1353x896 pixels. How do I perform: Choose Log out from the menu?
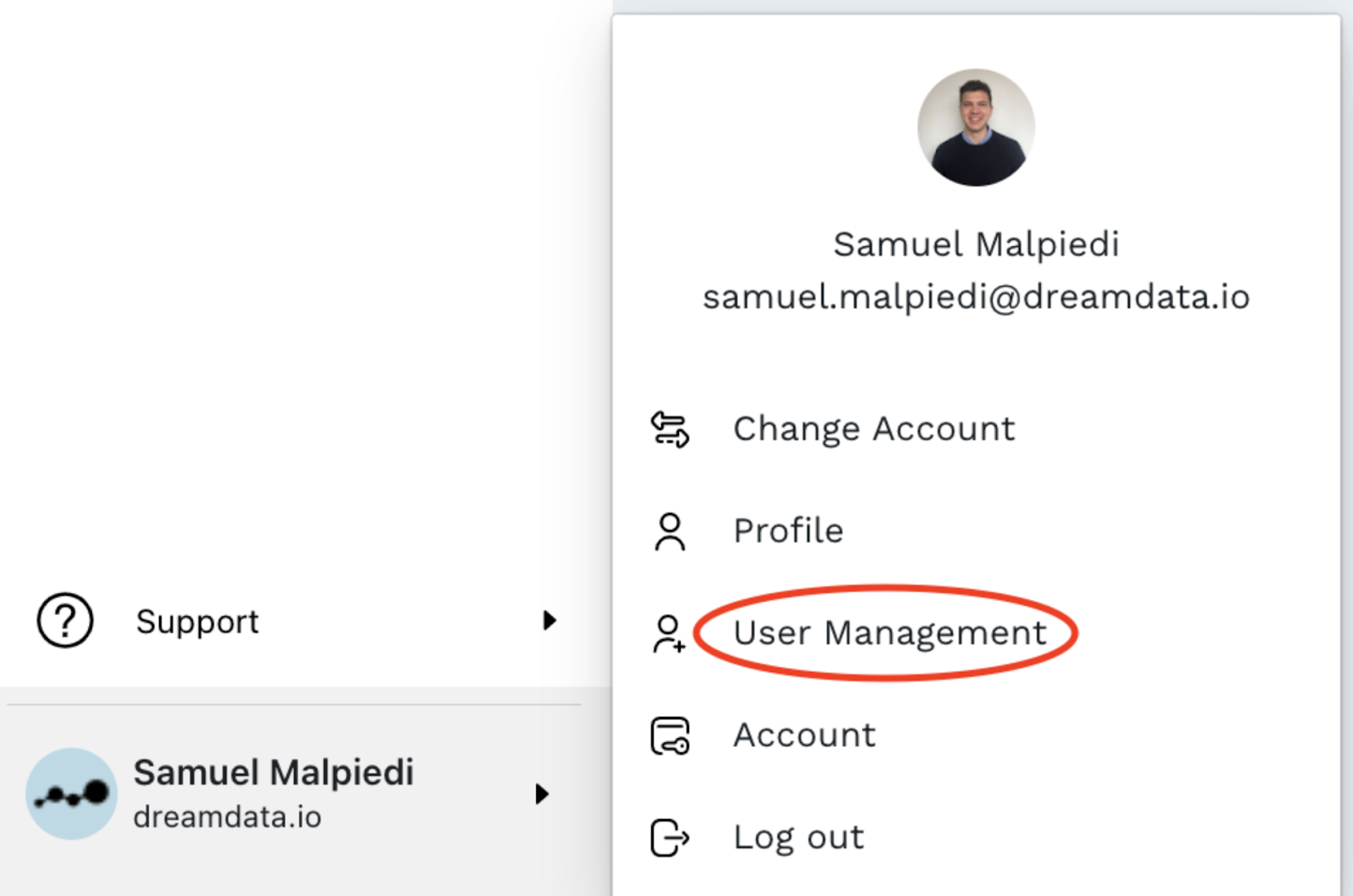(798, 838)
